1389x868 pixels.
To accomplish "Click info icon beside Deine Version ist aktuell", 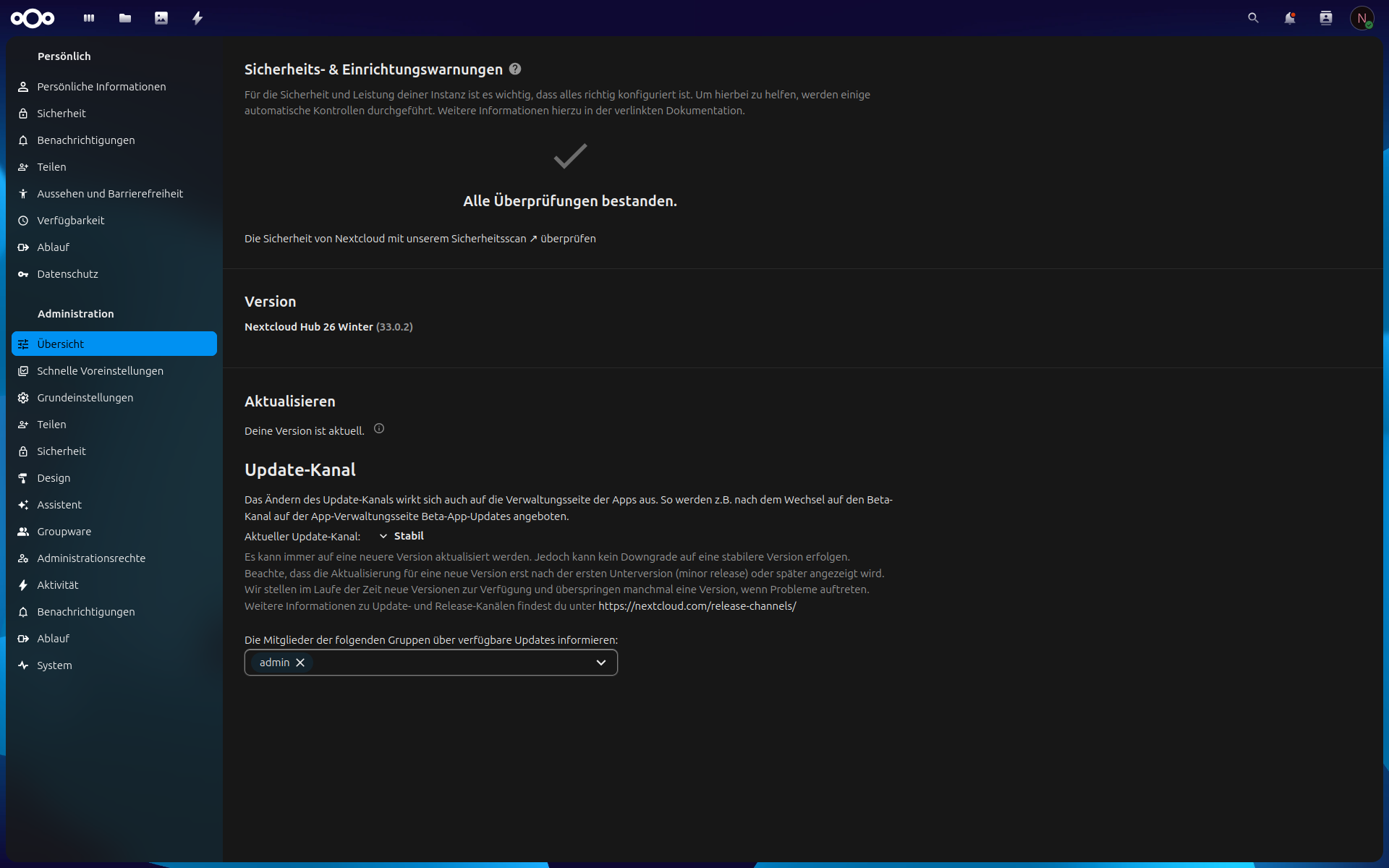I will [x=379, y=429].
